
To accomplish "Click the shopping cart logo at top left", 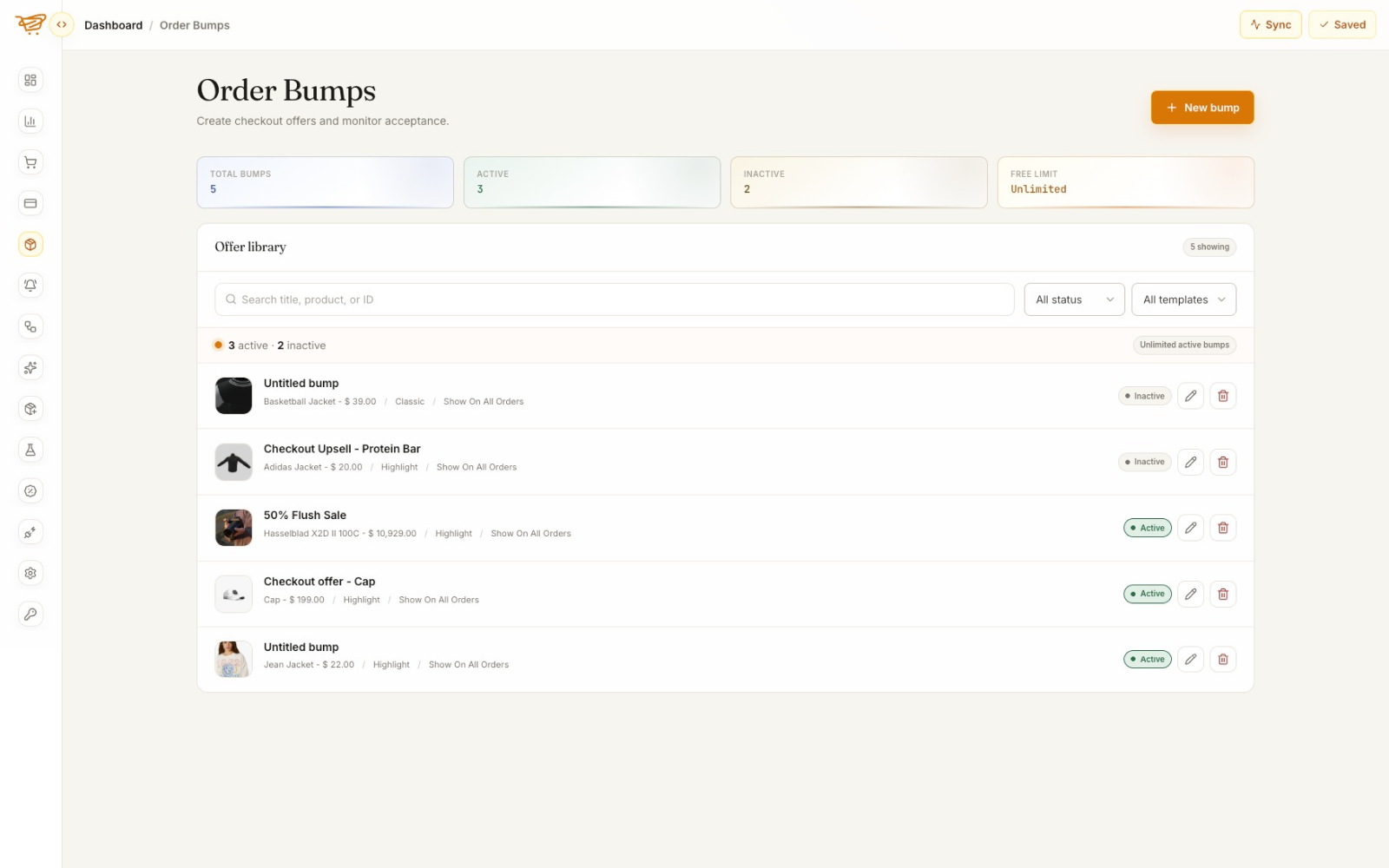I will [x=30, y=24].
